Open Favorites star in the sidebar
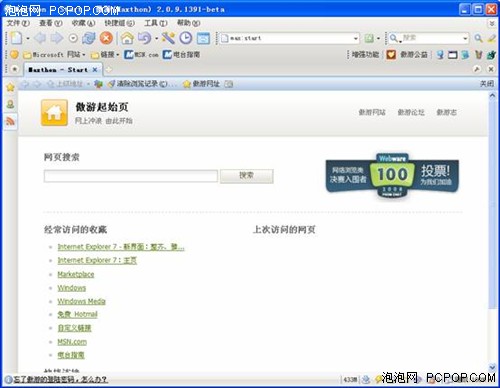 [10, 87]
